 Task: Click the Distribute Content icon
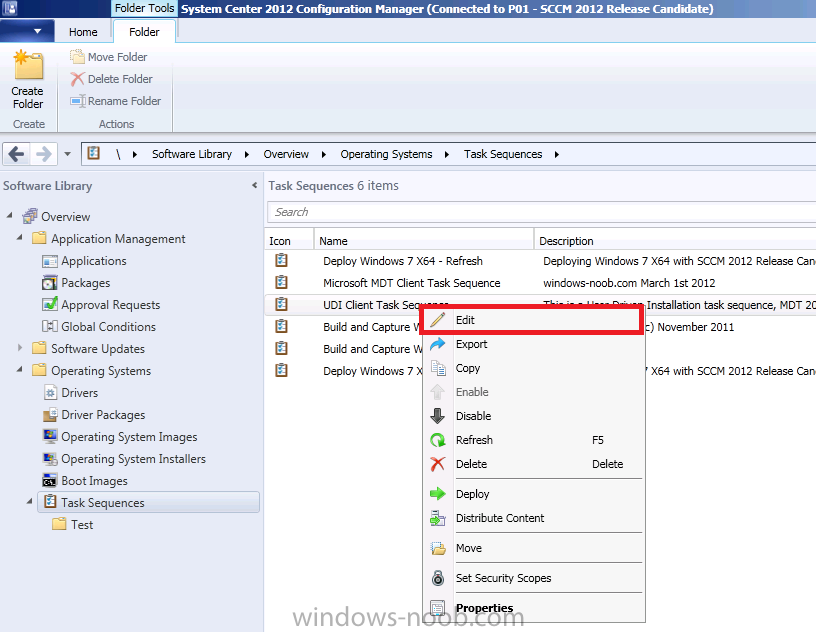438,518
